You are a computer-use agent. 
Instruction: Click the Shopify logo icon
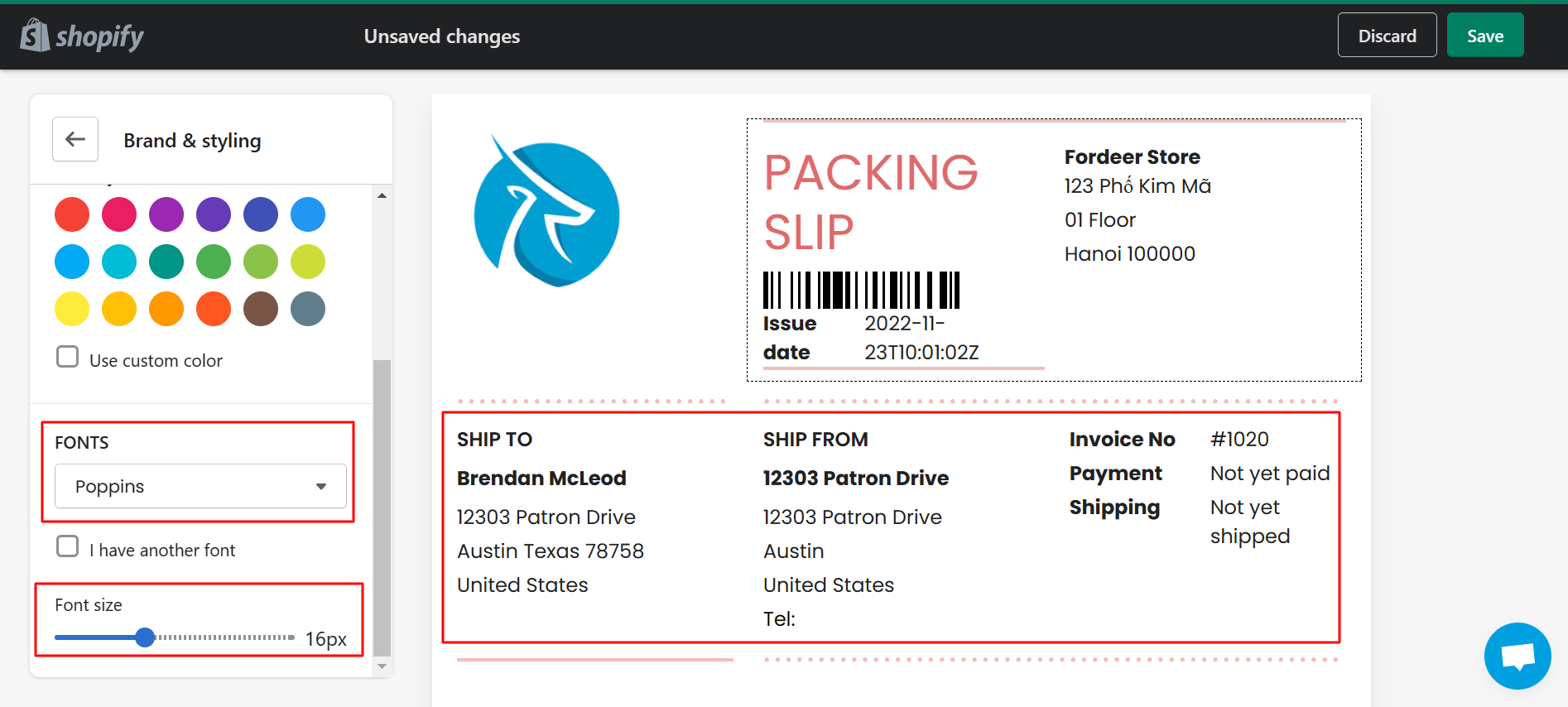click(35, 36)
